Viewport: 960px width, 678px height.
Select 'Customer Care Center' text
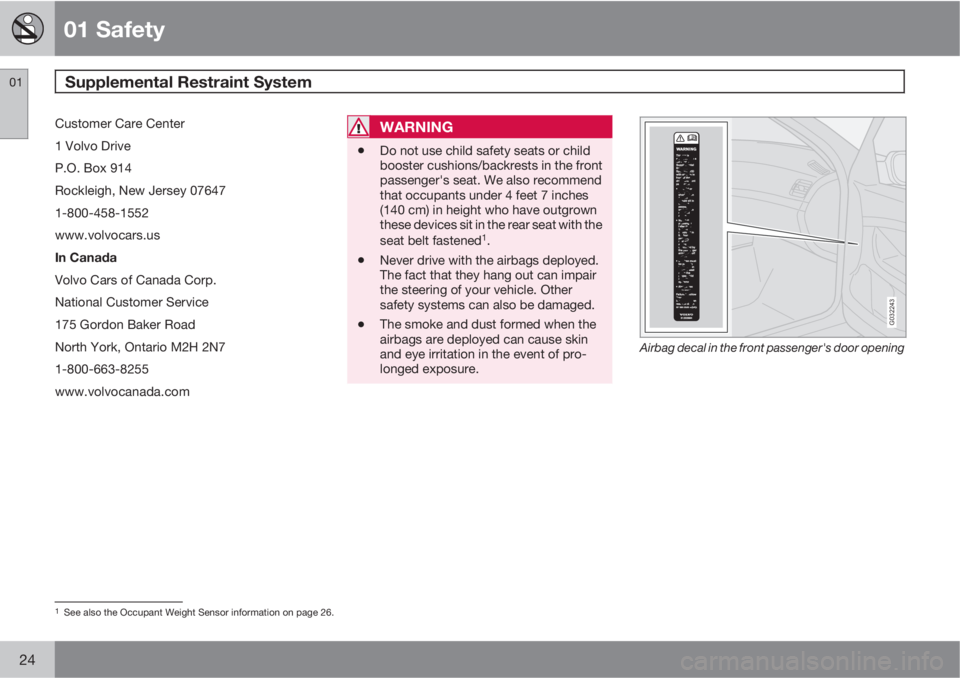pyautogui.click(x=119, y=124)
